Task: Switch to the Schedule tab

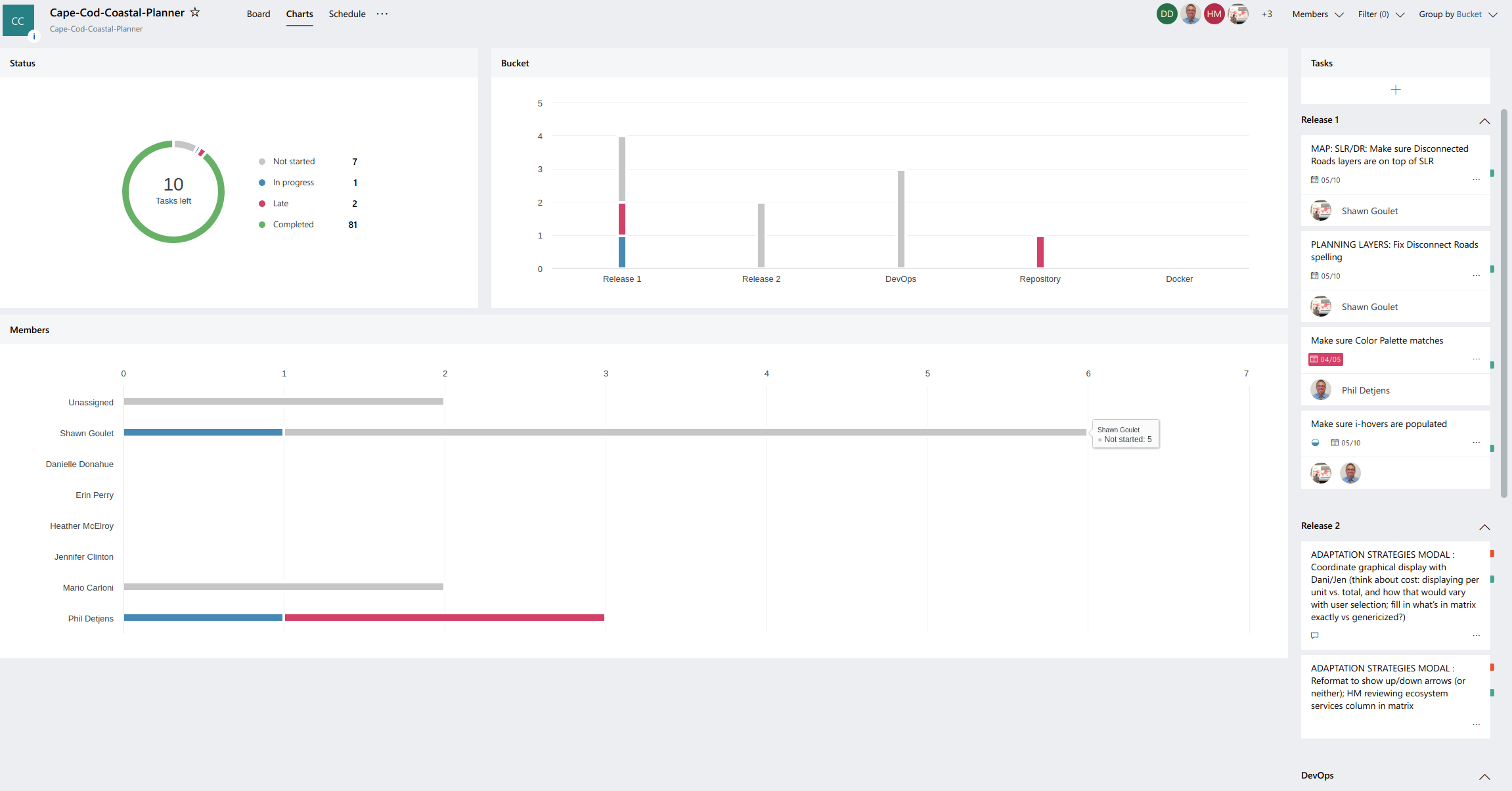Action: point(347,14)
